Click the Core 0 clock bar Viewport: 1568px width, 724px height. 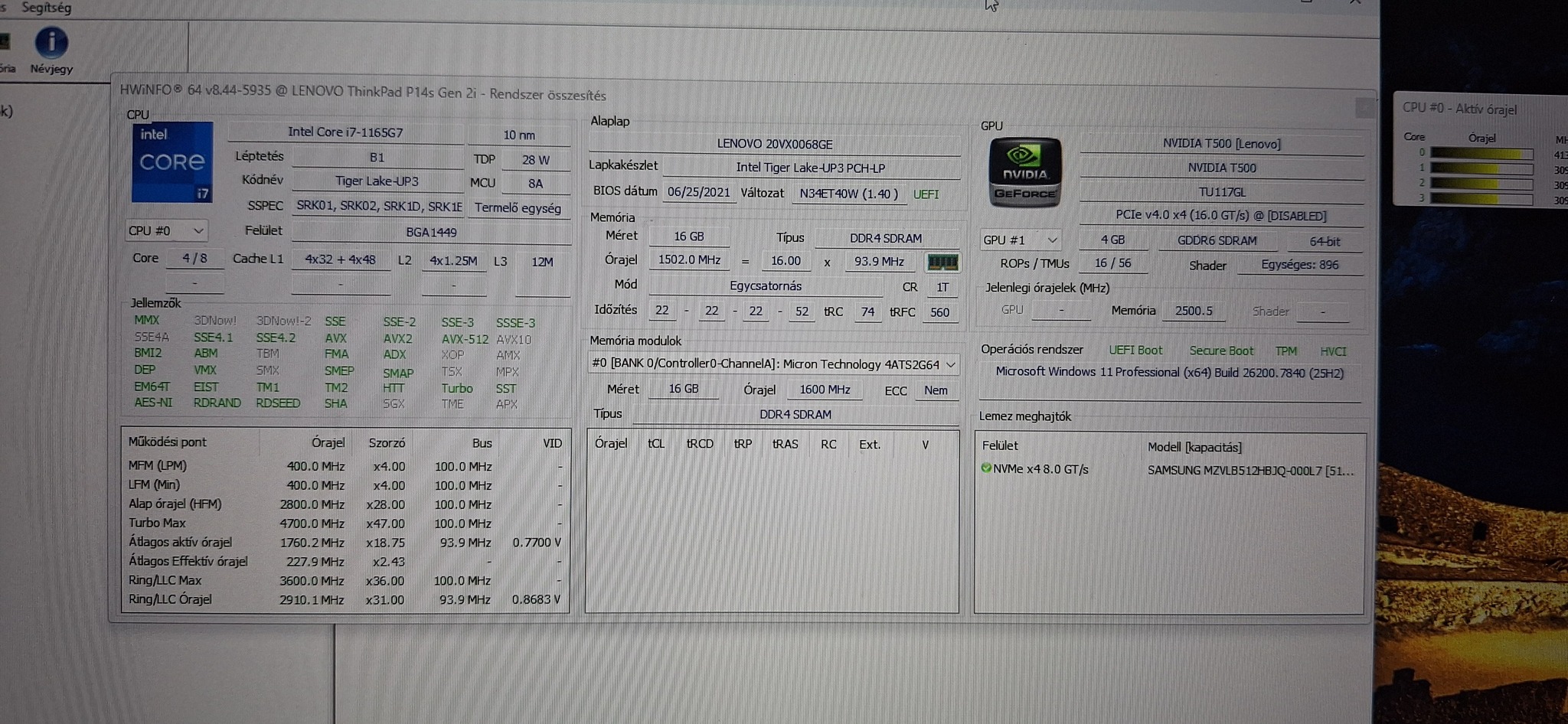pos(1481,153)
